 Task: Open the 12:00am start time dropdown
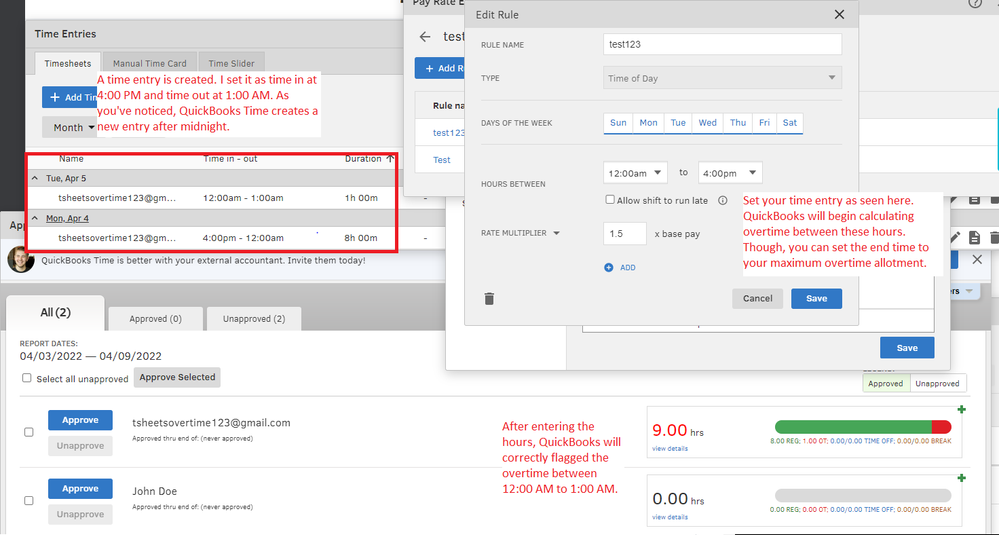(x=635, y=173)
